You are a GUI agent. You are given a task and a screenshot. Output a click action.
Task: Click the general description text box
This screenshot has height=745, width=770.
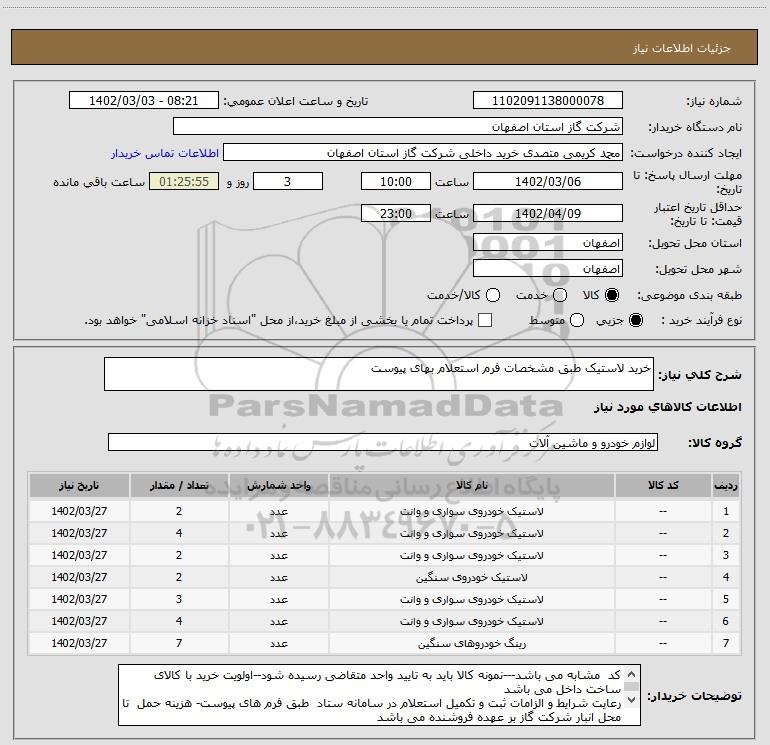(x=379, y=374)
